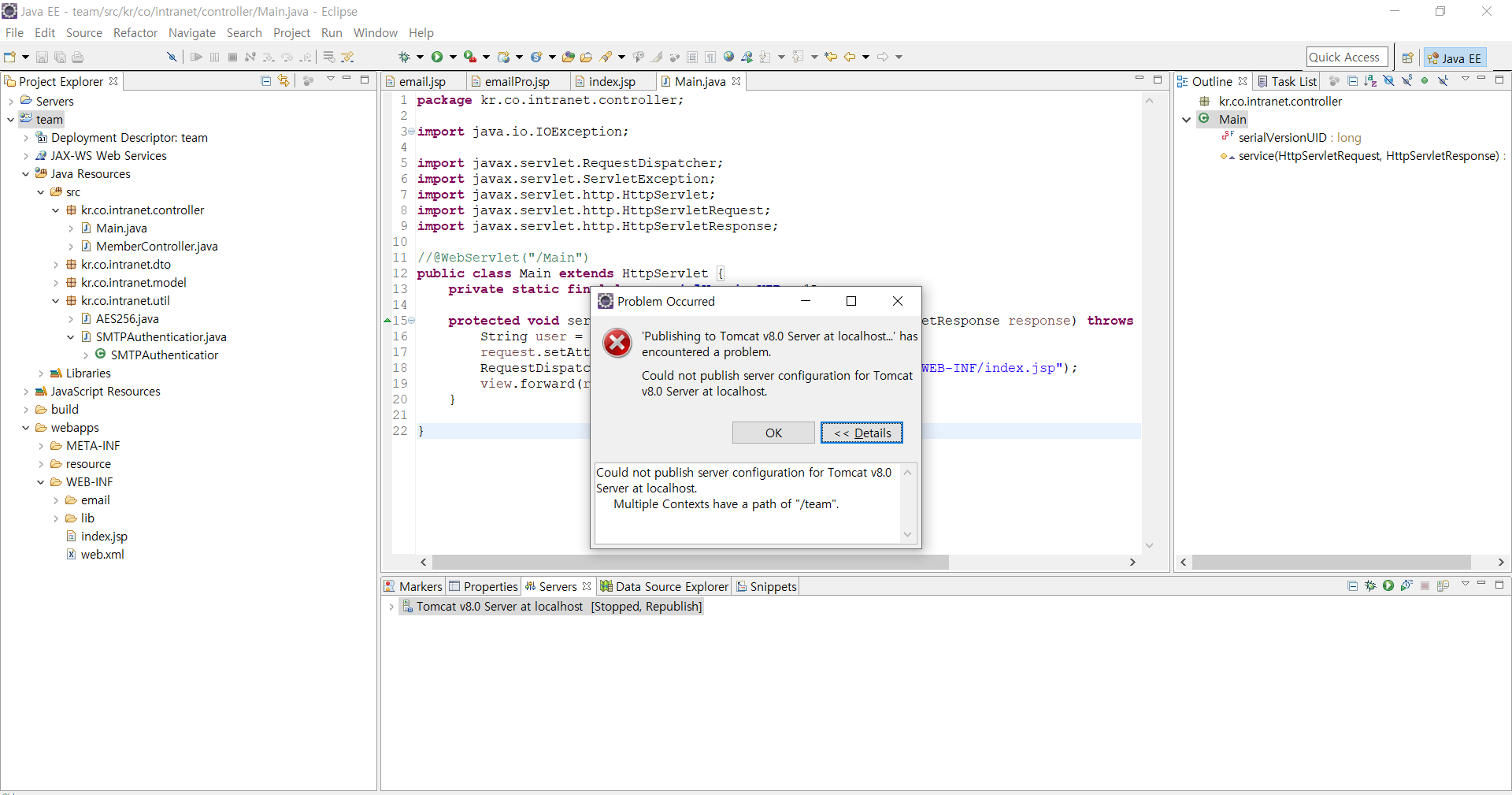
Task: Click the details pane scroll down arrow
Action: tap(907, 534)
